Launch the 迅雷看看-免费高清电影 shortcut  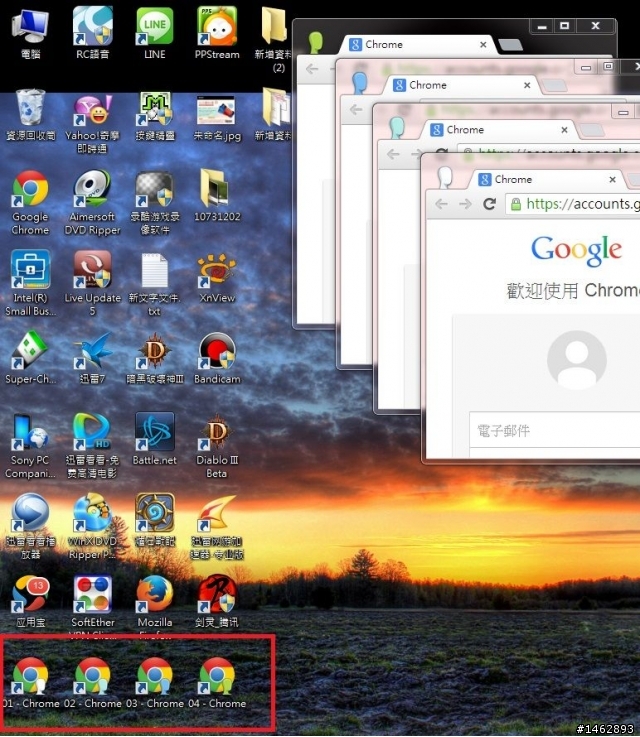[x=92, y=446]
